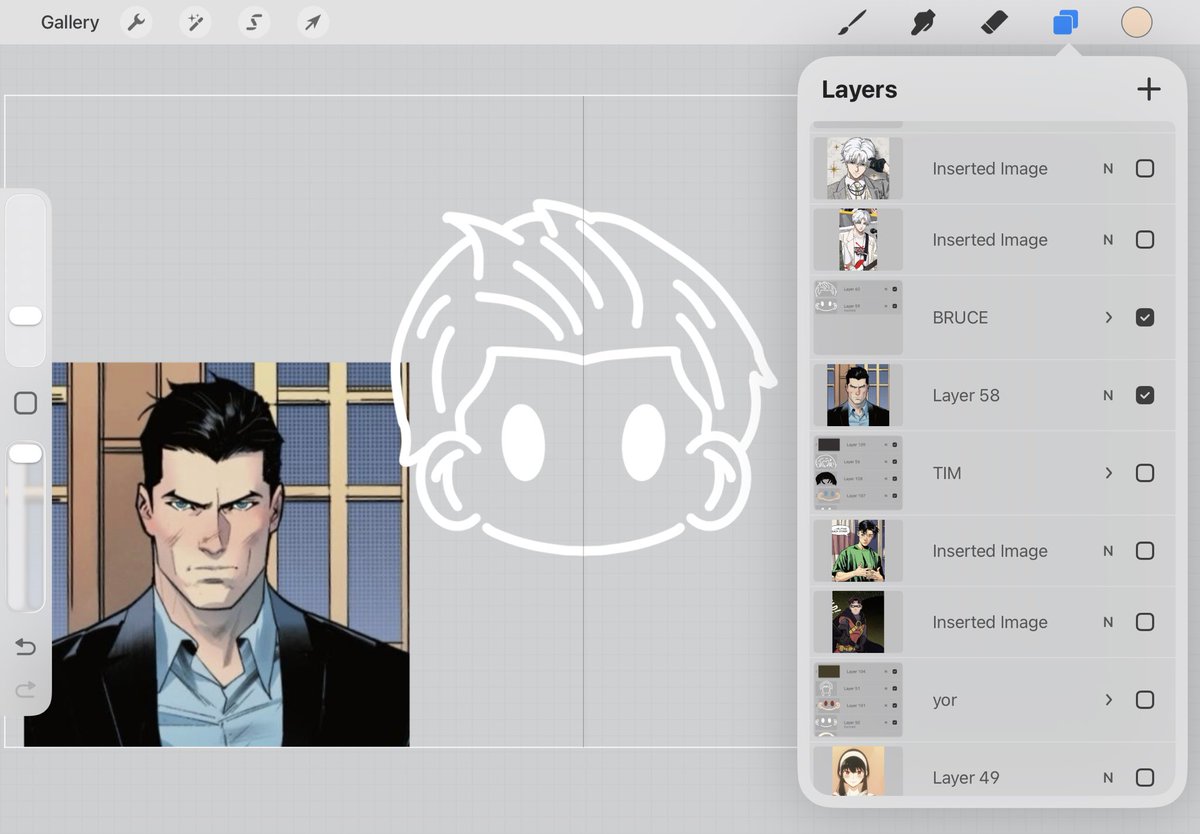
Task: Select the green-shirt man layer thumbnail
Action: pos(858,551)
